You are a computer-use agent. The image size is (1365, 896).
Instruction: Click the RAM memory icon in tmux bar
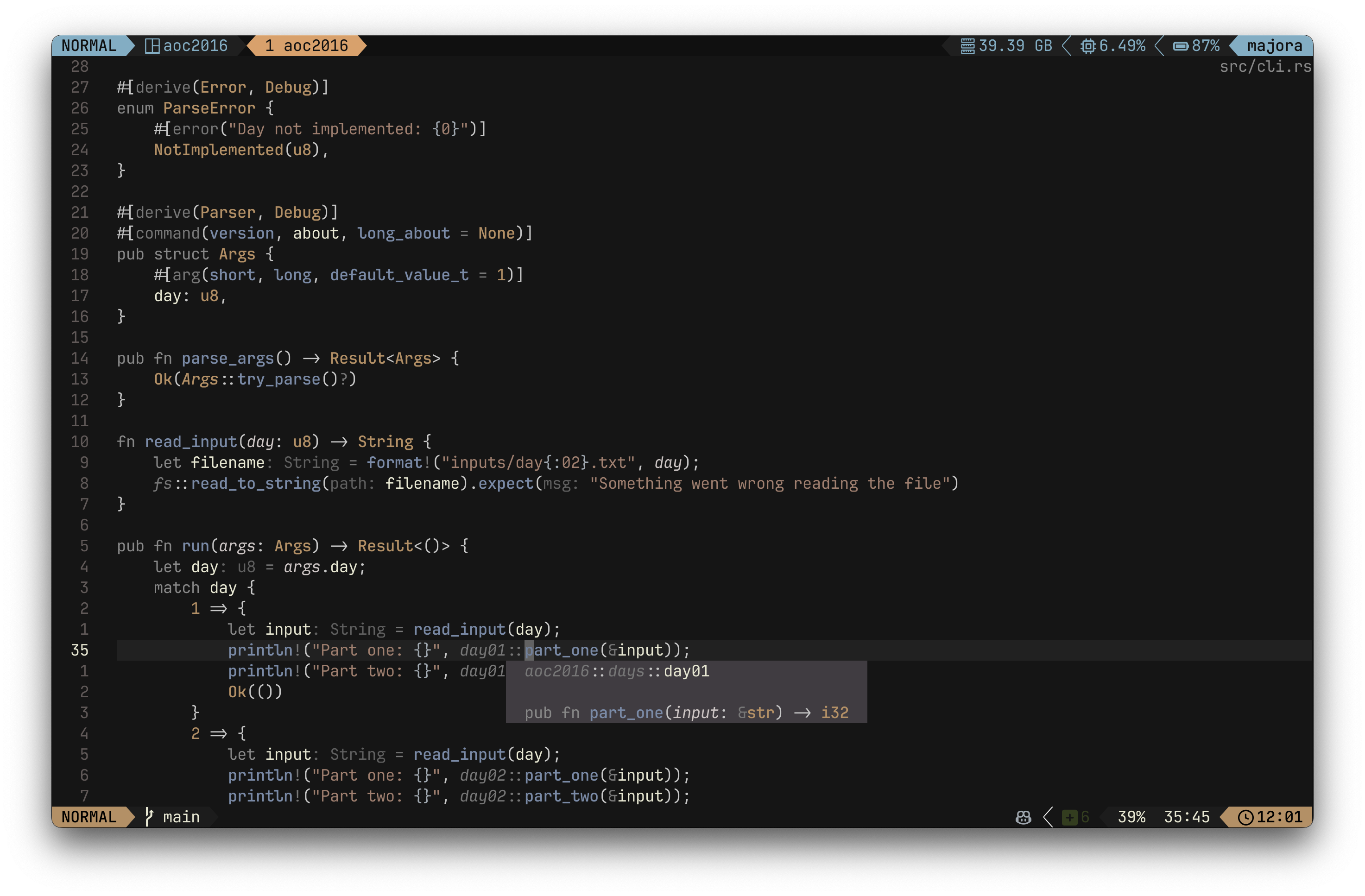pos(967,46)
